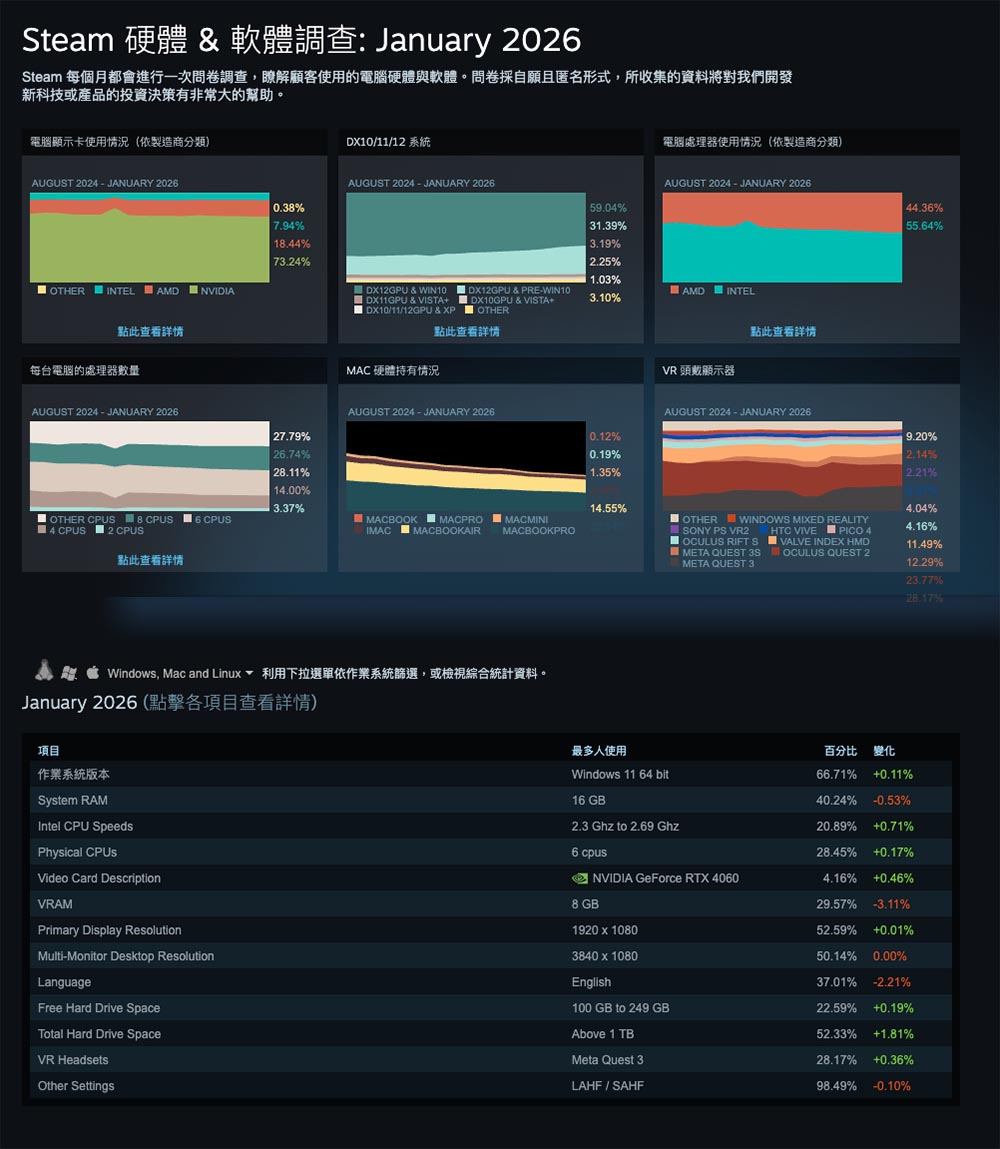Open details link under the DX10/11/12 chart
Viewport: 1000px width, 1149px height.
pyautogui.click(x=466, y=331)
